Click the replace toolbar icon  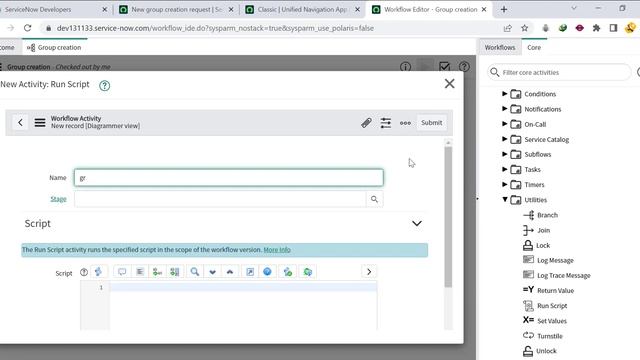pyautogui.click(x=157, y=272)
